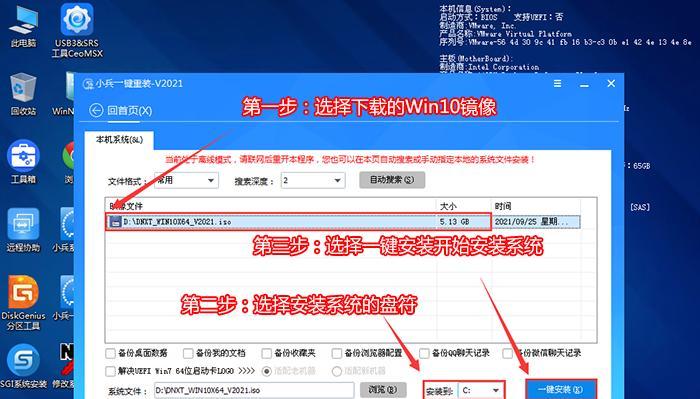
Task: Minimize the 小兵一键重装 window
Action: tap(584, 84)
